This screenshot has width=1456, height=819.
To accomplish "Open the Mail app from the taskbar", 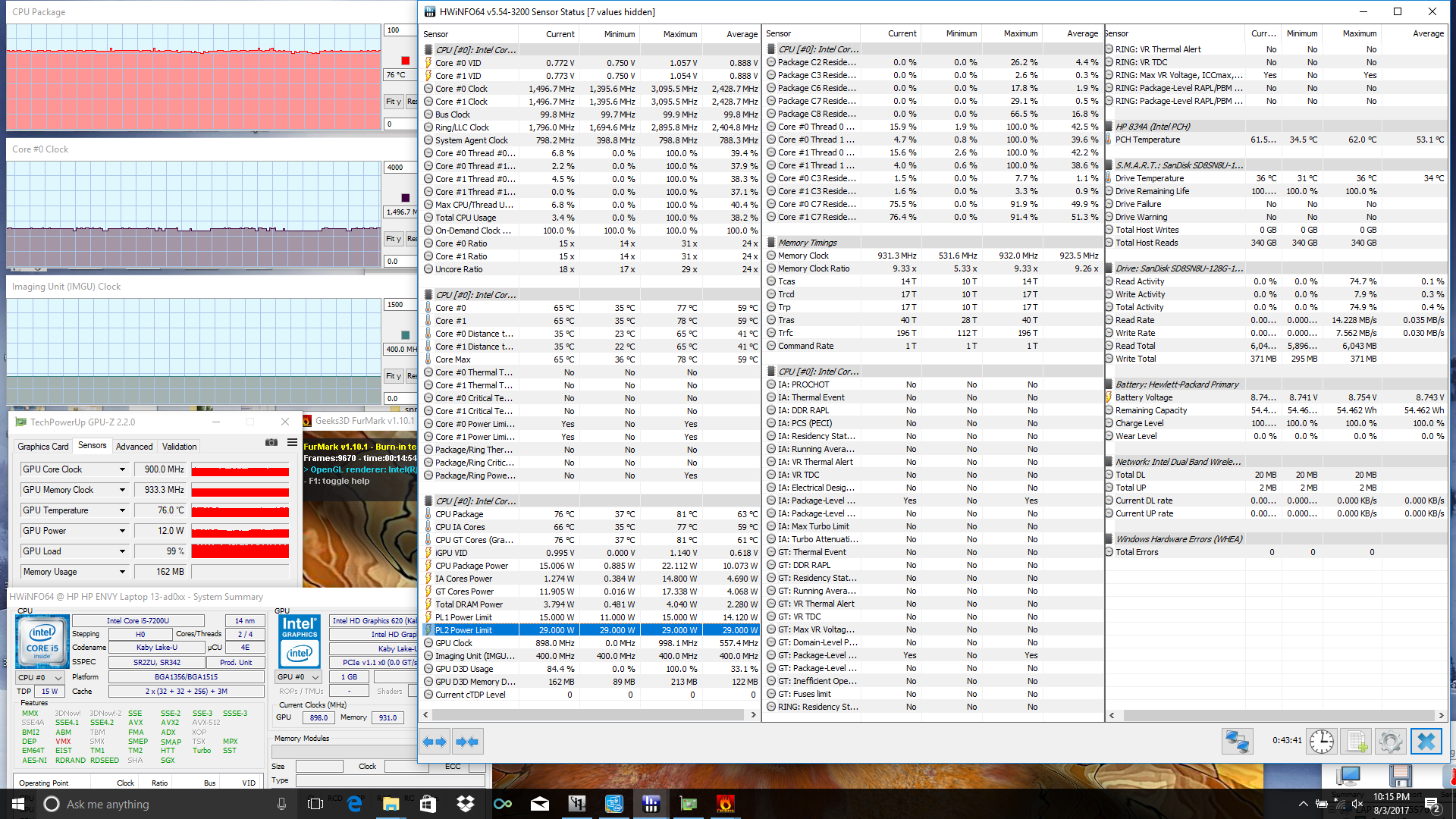I will (539, 804).
